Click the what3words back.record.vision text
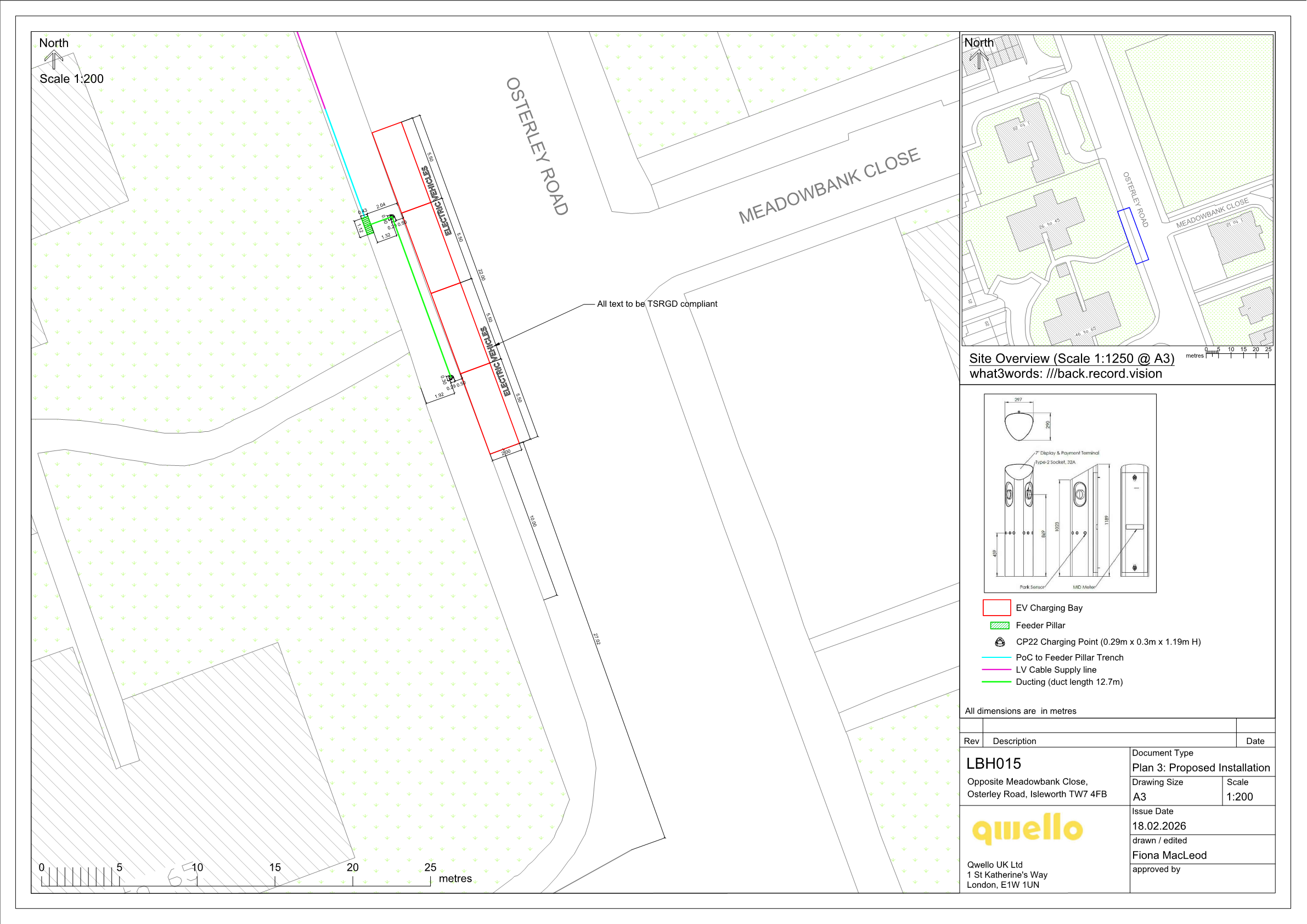Viewport: 1307px width, 924px height. (1066, 374)
